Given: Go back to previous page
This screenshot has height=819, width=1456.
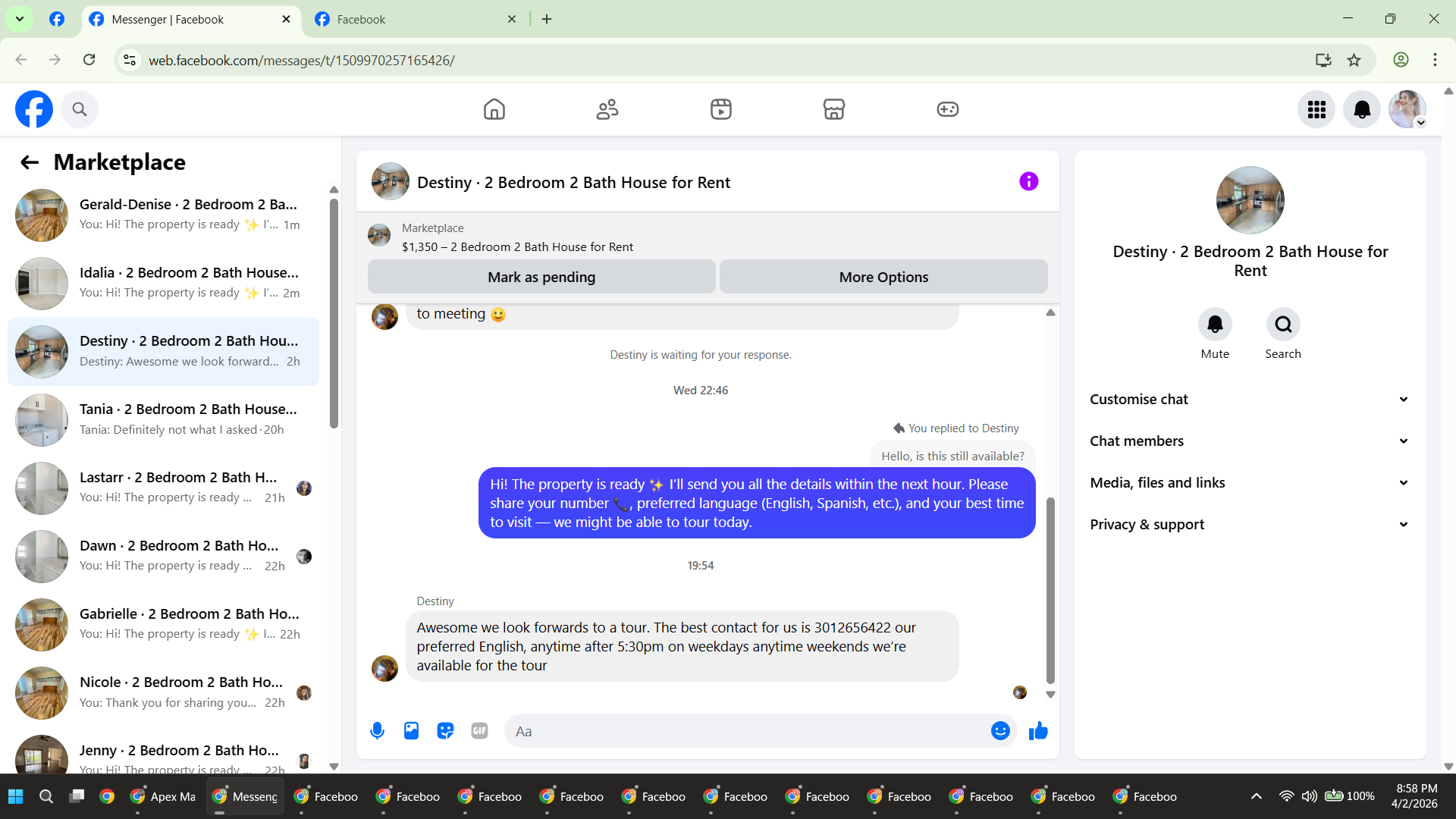Looking at the screenshot, I should 21,60.
